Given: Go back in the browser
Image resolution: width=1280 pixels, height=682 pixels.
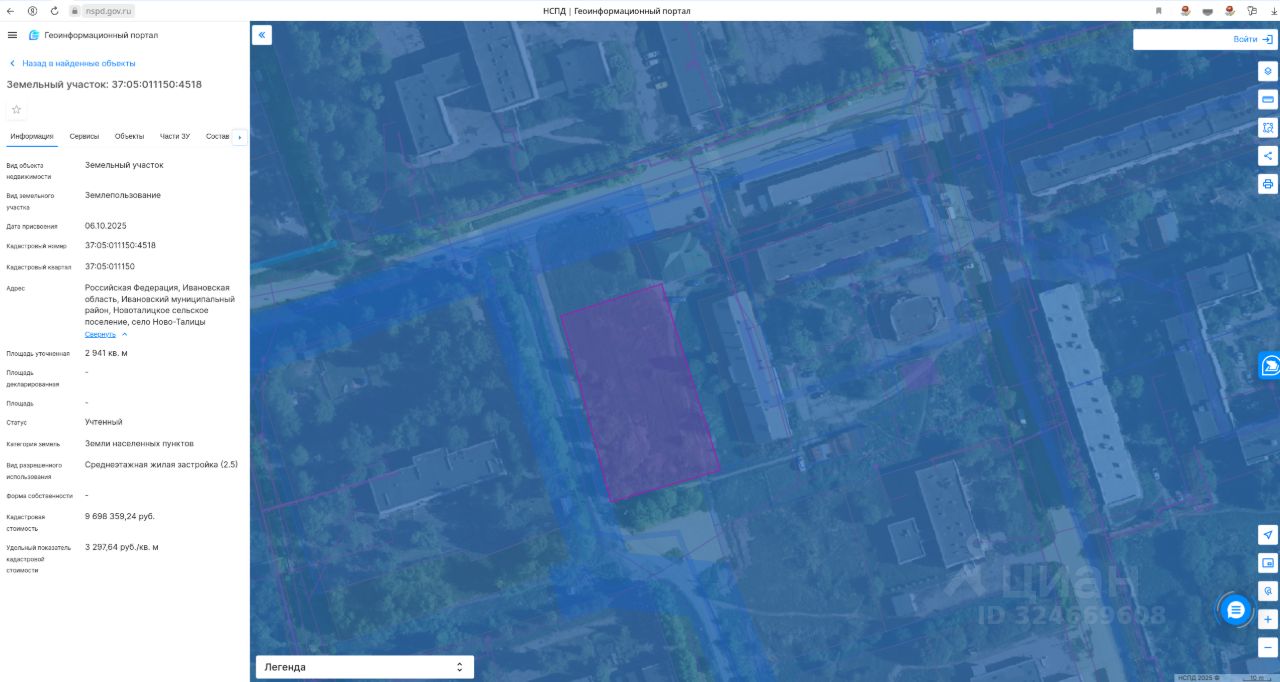Looking at the screenshot, I should [11, 10].
